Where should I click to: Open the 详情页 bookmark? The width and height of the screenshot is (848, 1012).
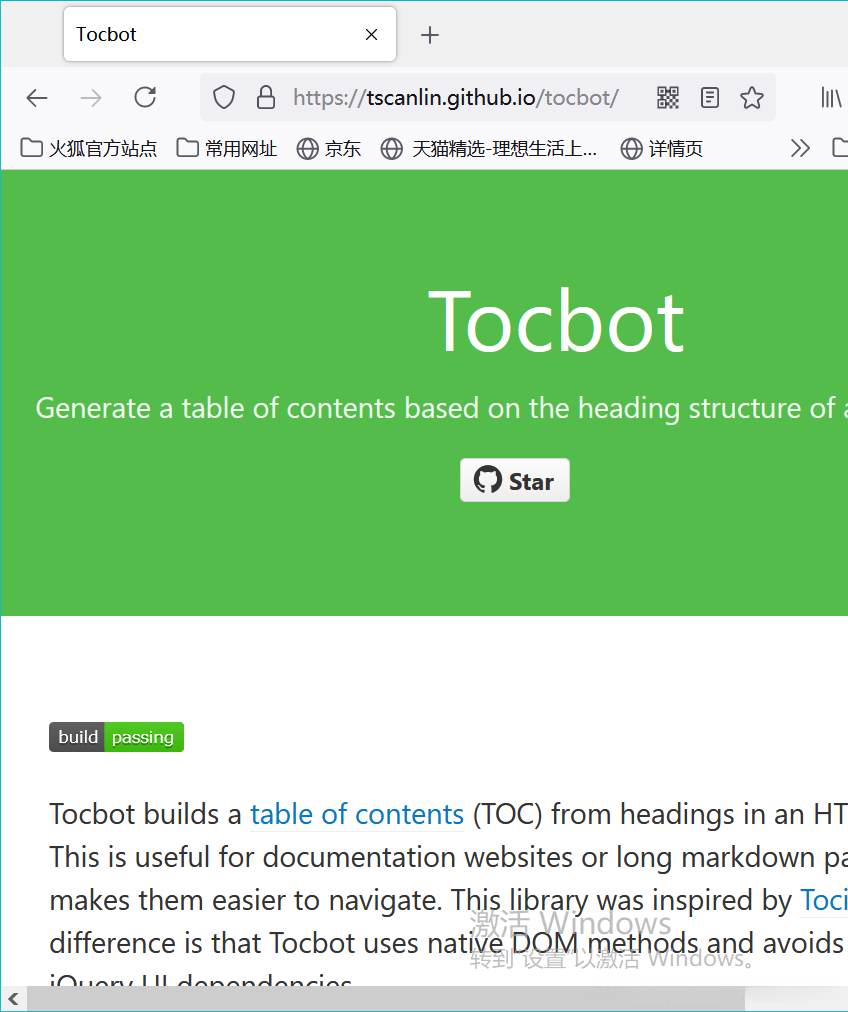coord(661,148)
